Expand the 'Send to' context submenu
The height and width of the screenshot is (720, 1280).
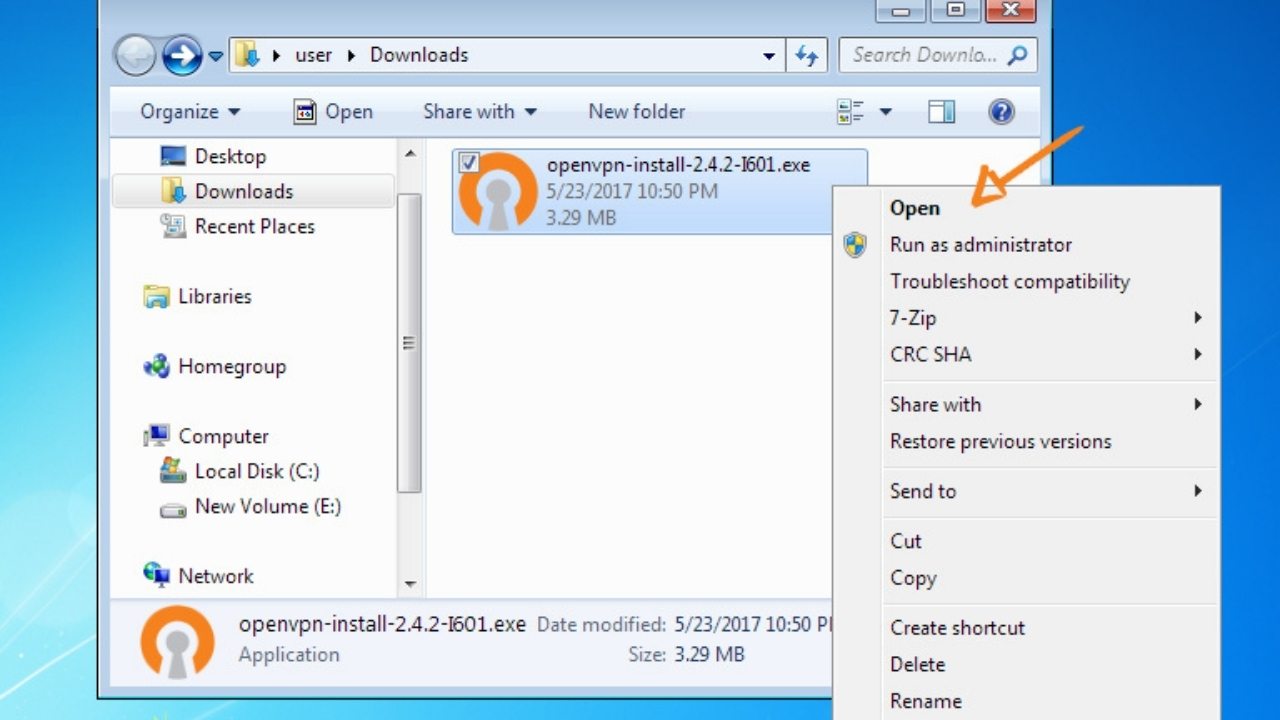pyautogui.click(x=1026, y=491)
